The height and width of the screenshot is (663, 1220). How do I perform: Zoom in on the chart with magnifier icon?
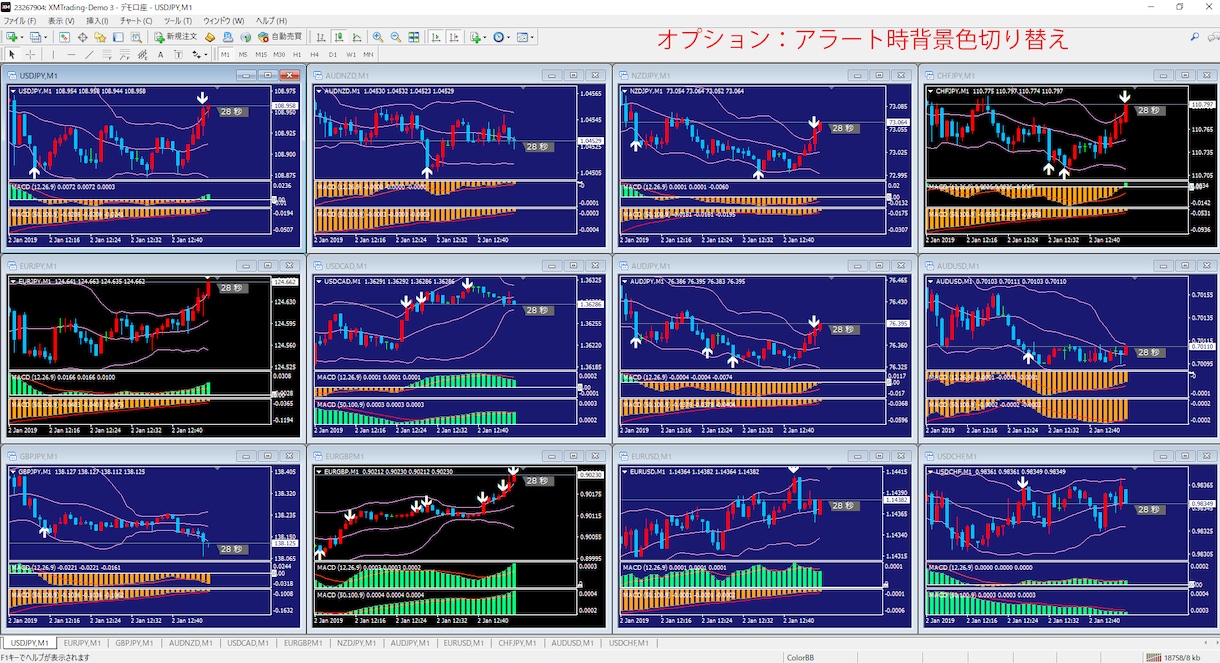point(378,37)
